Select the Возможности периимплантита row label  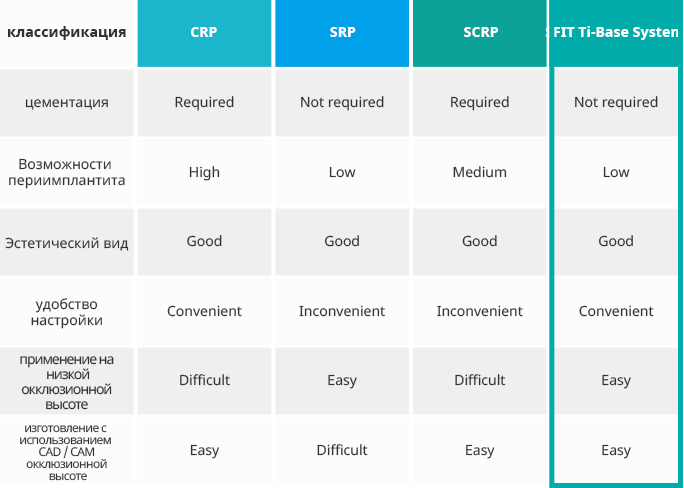pos(67,172)
